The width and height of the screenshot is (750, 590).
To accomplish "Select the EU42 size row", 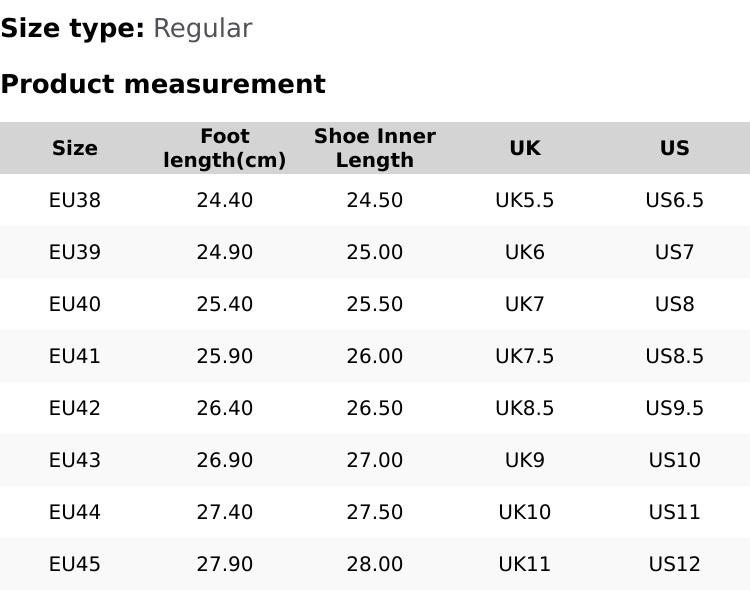I will [x=75, y=408].
